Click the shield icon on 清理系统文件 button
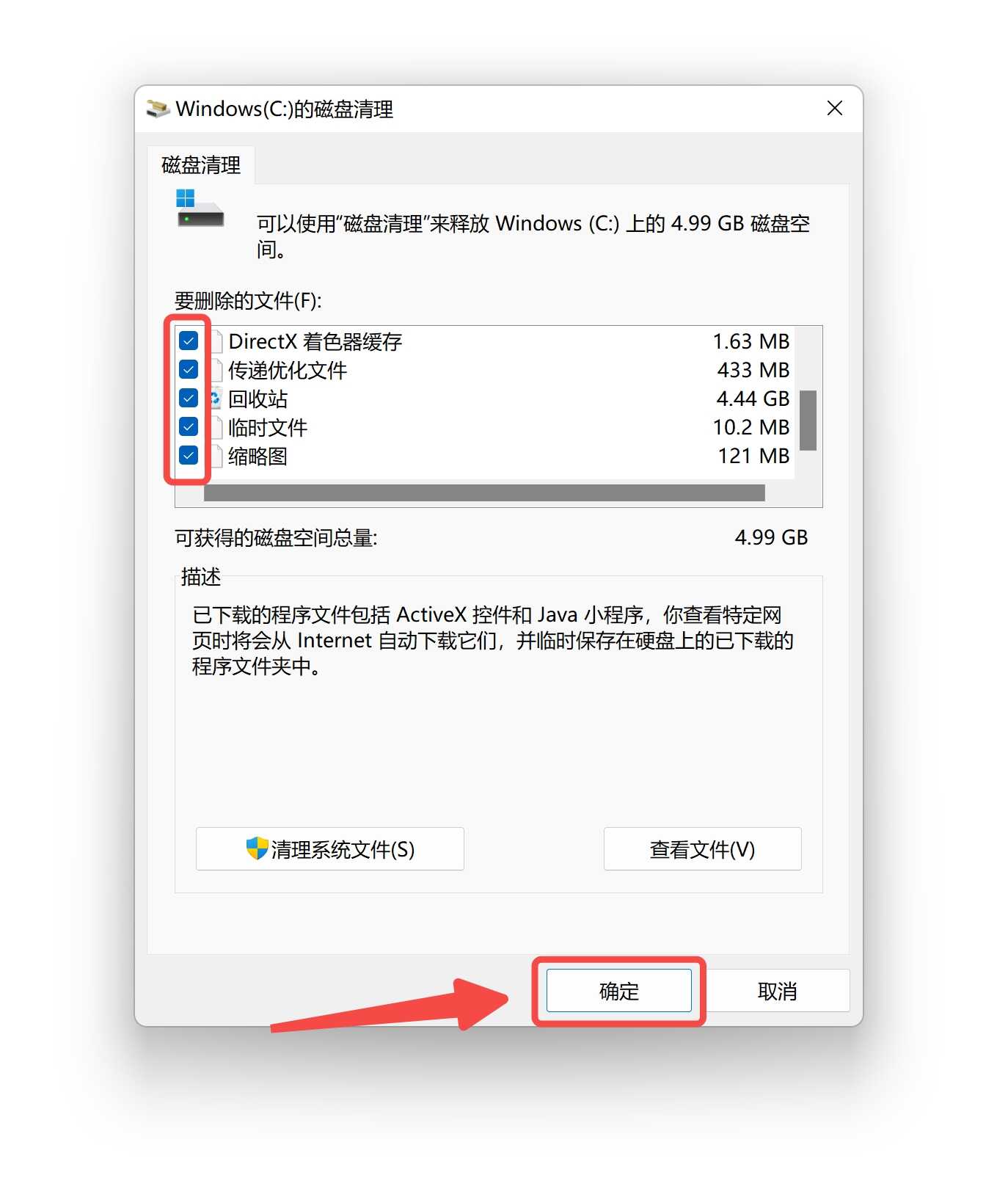The width and height of the screenshot is (1008, 1178). pyautogui.click(x=257, y=848)
